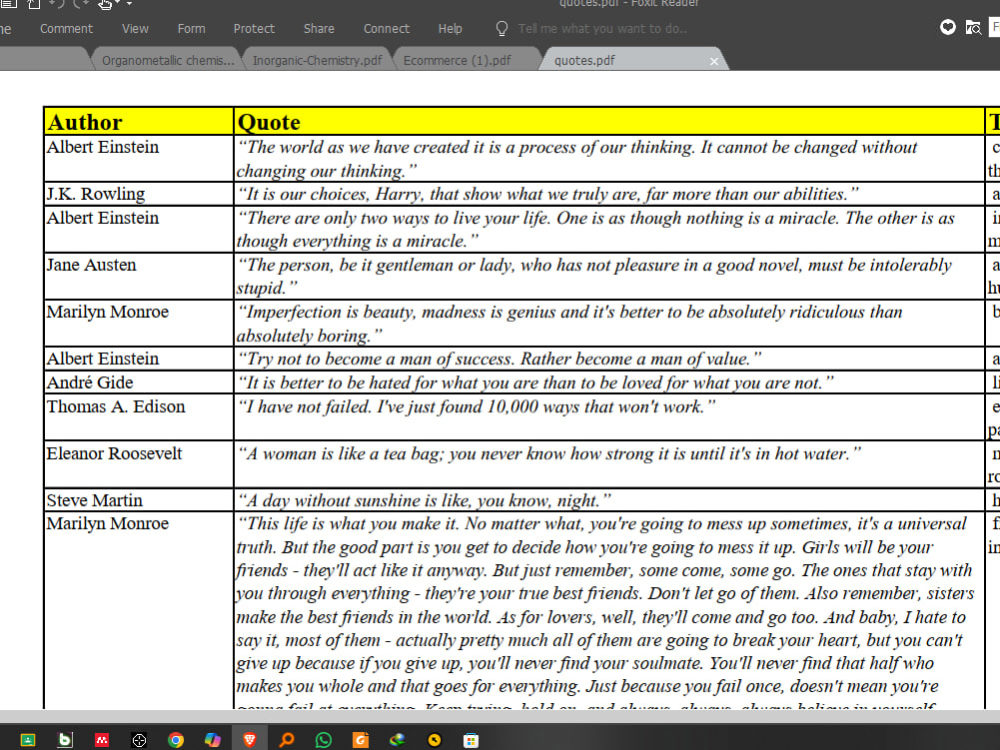Screen dimensions: 1000x750
Task: Open Microsoft Copilot from the taskbar
Action: 212,740
